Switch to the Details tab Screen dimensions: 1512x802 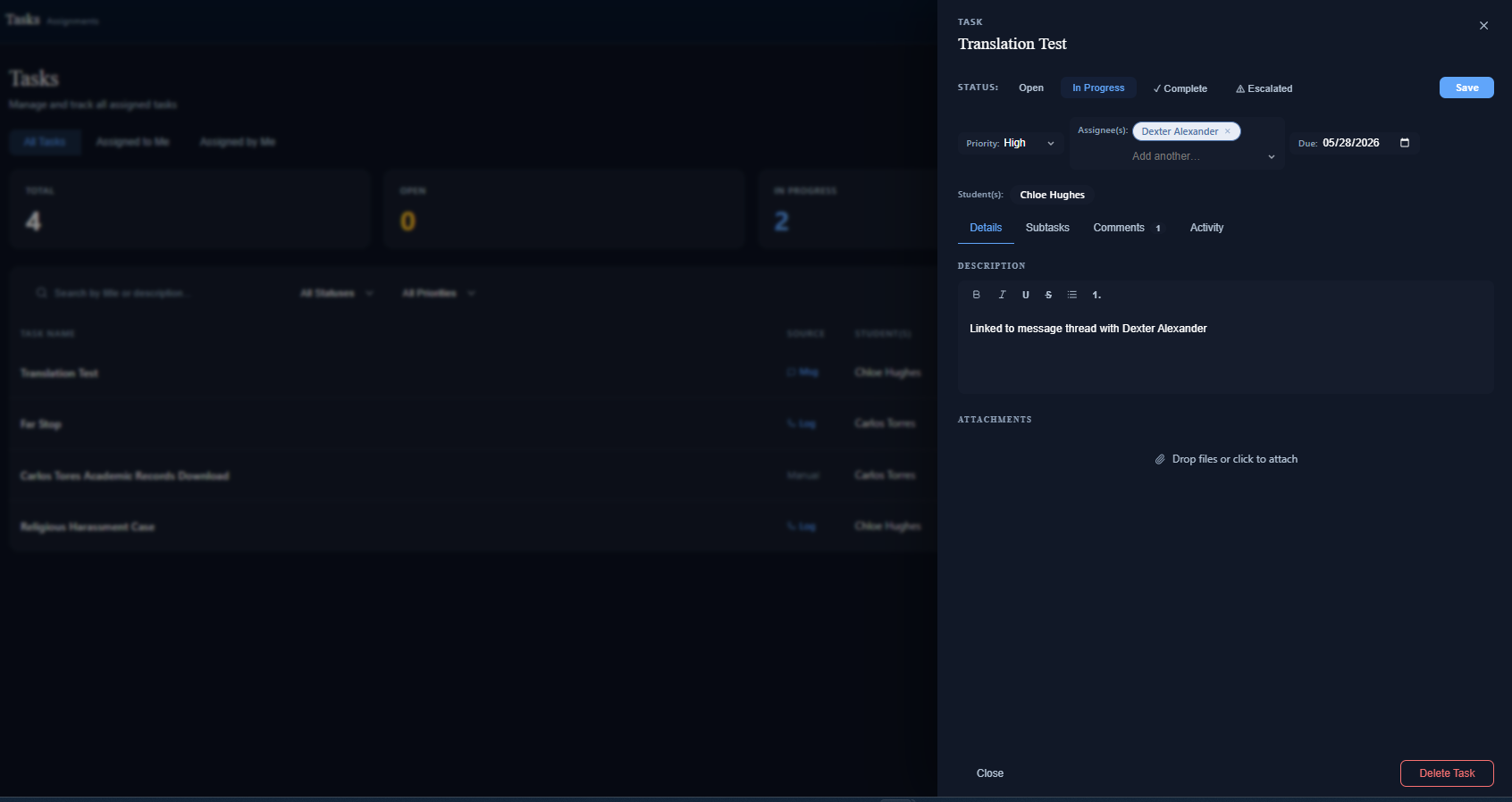[986, 228]
